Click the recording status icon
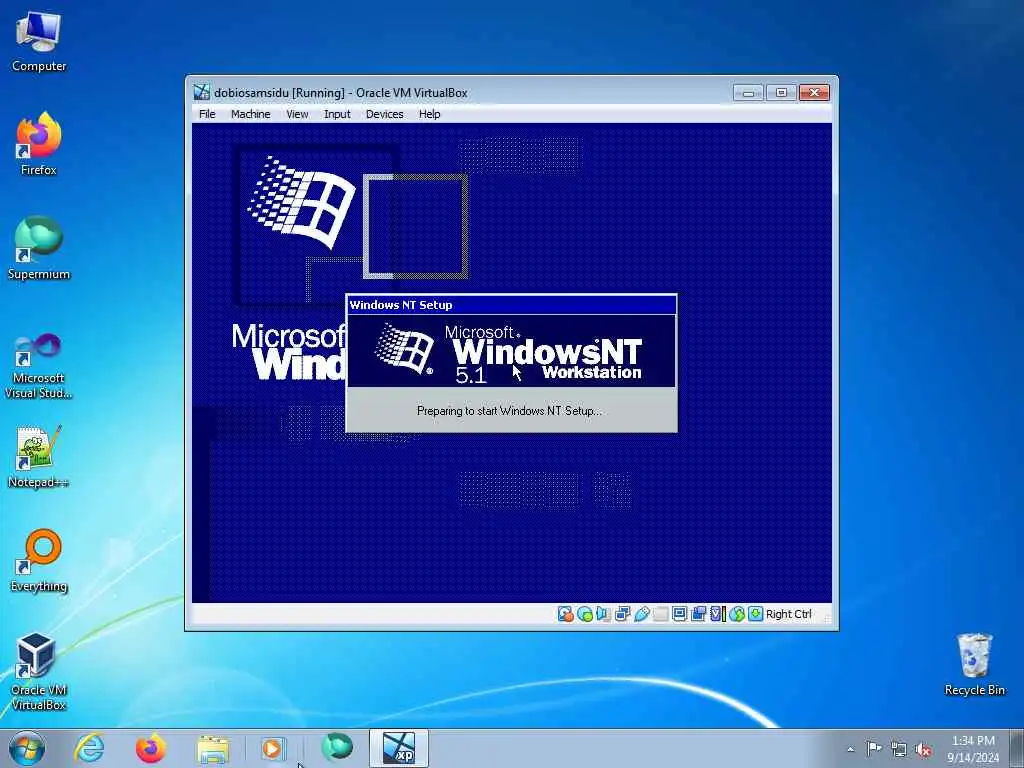Viewport: 1024px width, 768px height. click(x=698, y=614)
